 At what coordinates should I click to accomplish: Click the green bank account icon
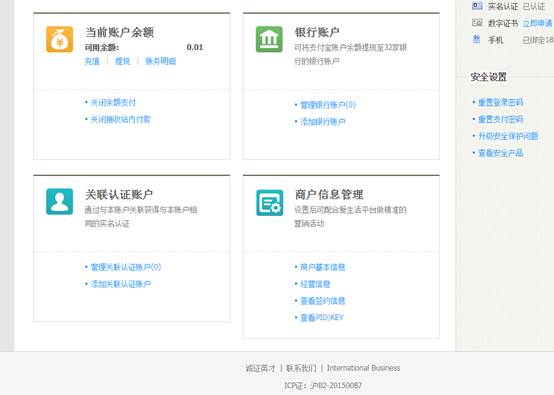coord(269,39)
